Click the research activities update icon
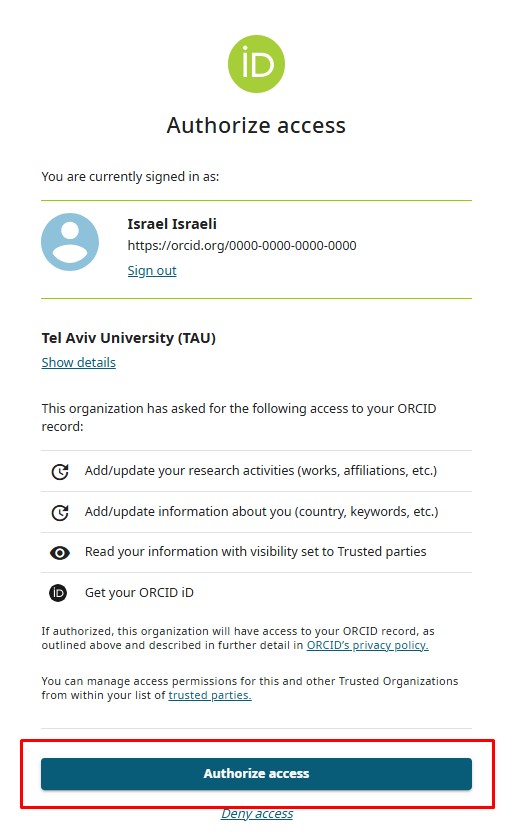515x840 pixels. coord(60,471)
